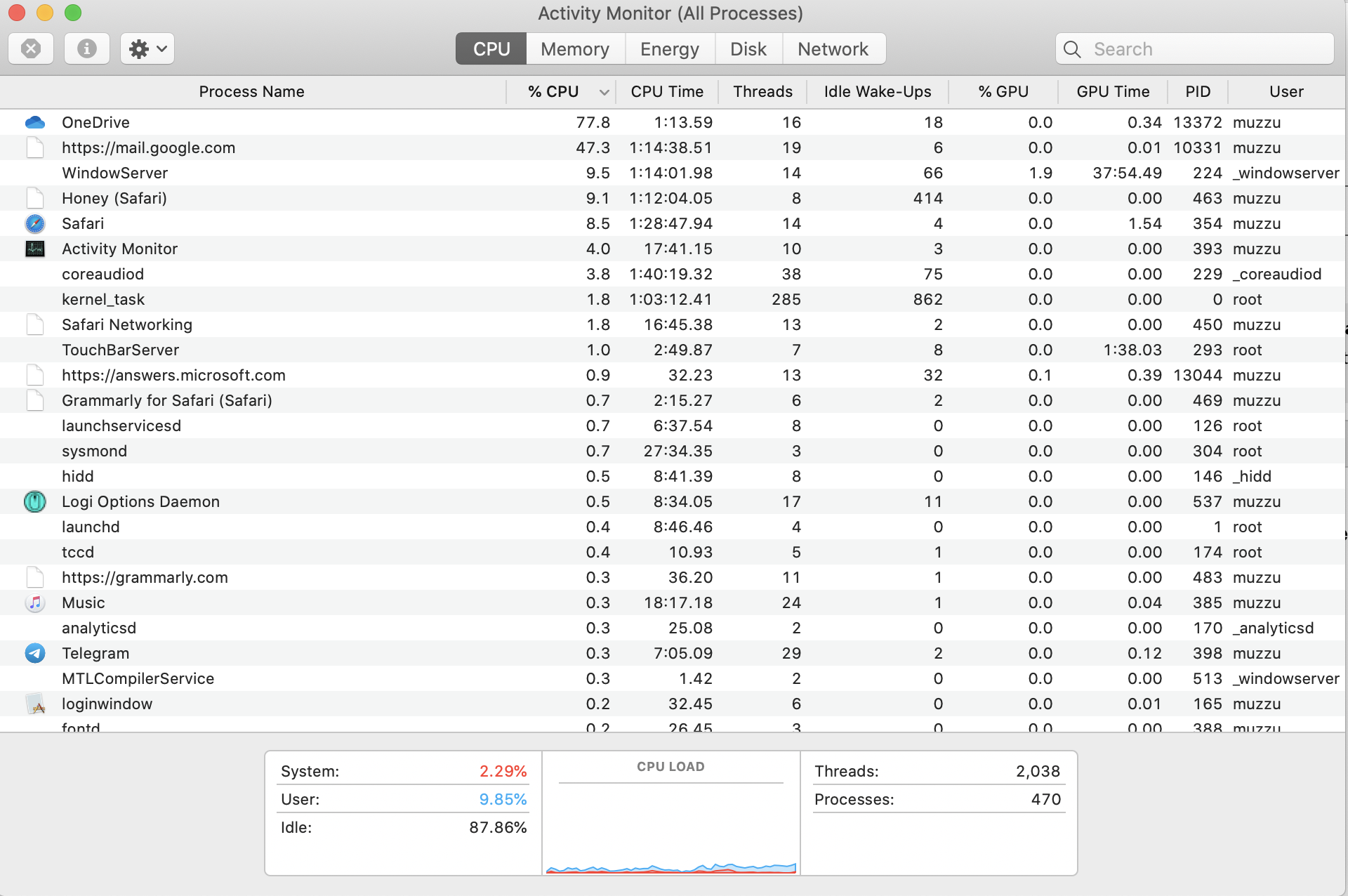
Task: Click the Activity Monitor app icon
Action: point(35,249)
